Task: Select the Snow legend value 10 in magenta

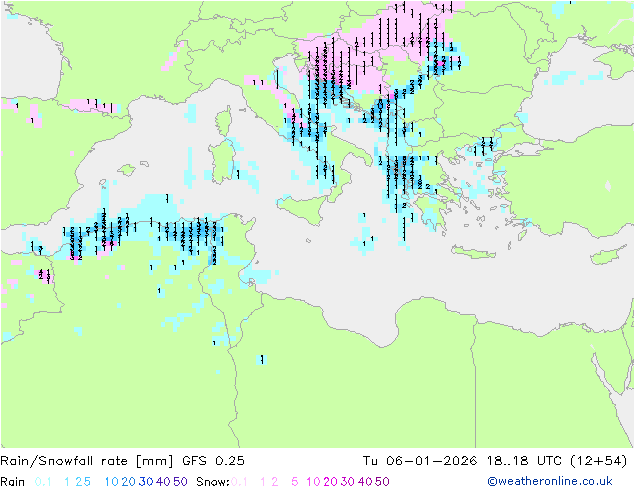Action: click(x=313, y=482)
